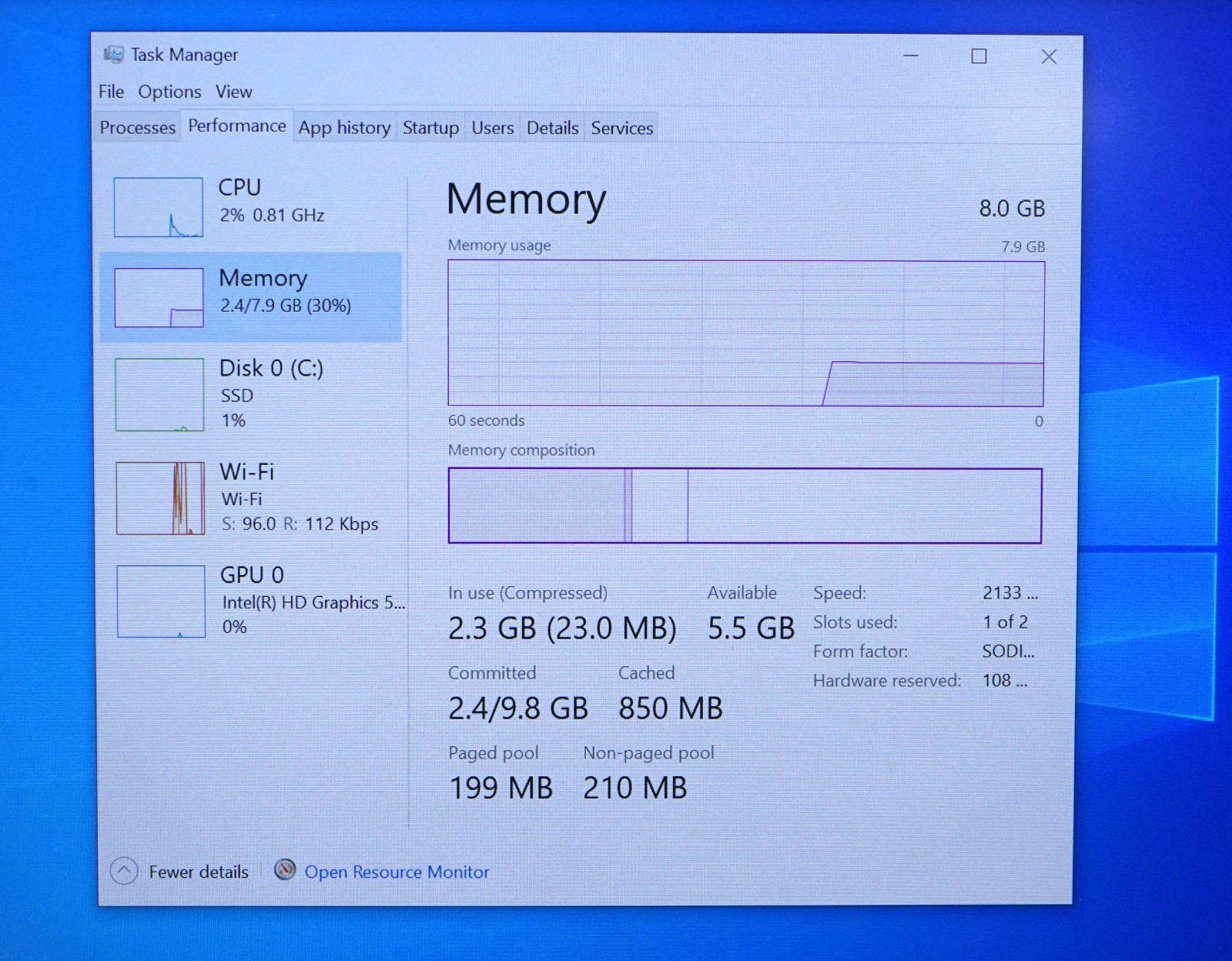Maximize the Task Manager window
1232x961 pixels.
[979, 56]
